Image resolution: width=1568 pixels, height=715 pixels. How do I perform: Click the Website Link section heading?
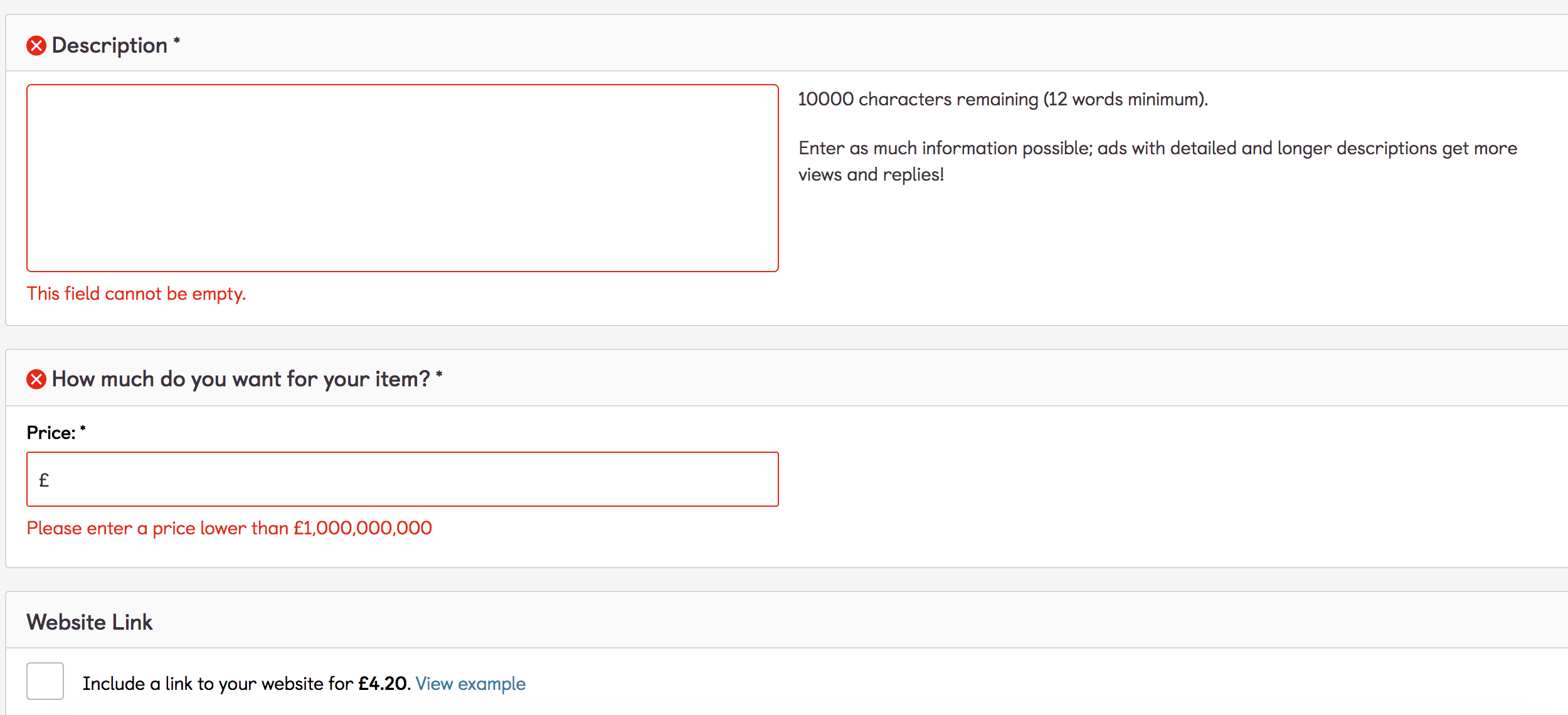90,622
